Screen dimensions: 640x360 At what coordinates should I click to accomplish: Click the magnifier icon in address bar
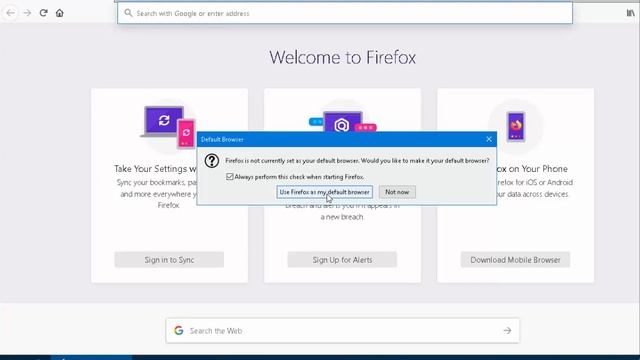pyautogui.click(x=128, y=13)
